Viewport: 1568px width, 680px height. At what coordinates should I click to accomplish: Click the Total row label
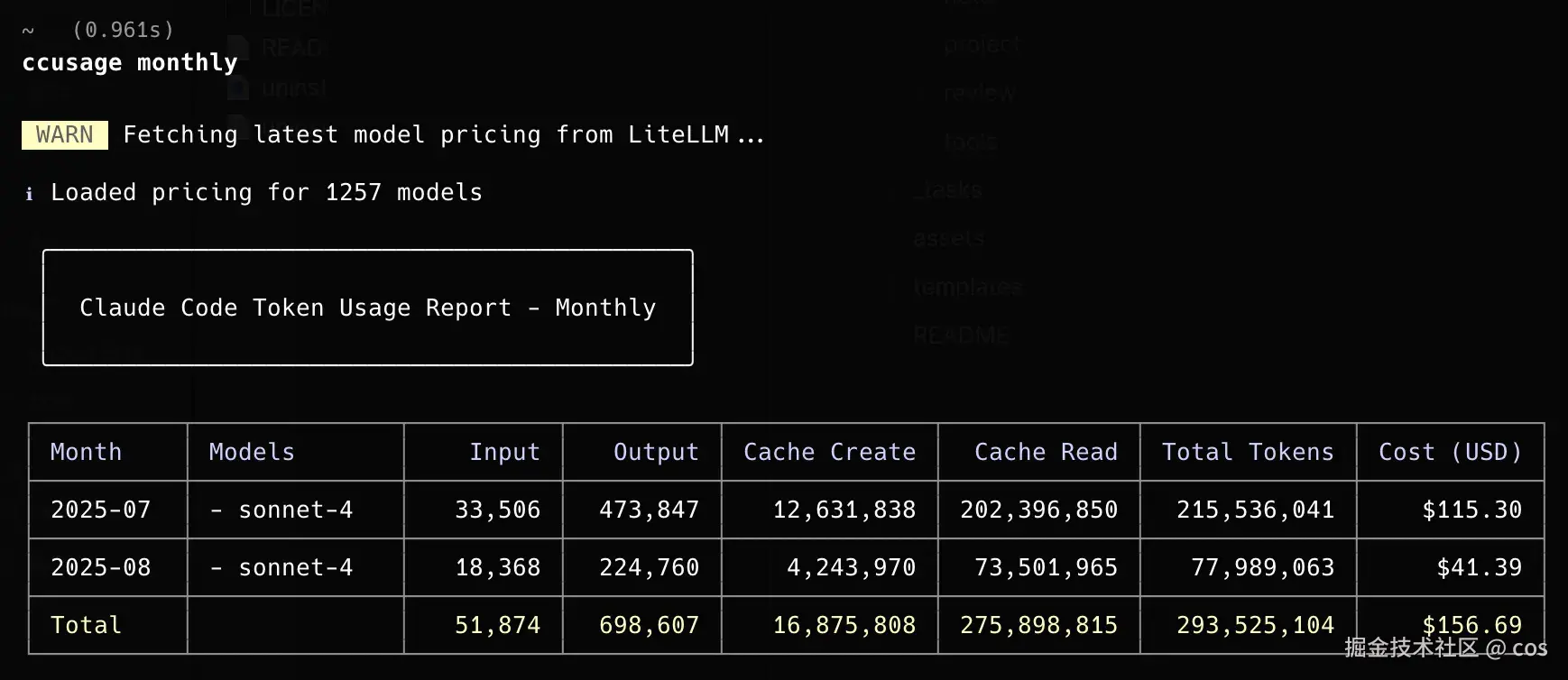(86, 625)
